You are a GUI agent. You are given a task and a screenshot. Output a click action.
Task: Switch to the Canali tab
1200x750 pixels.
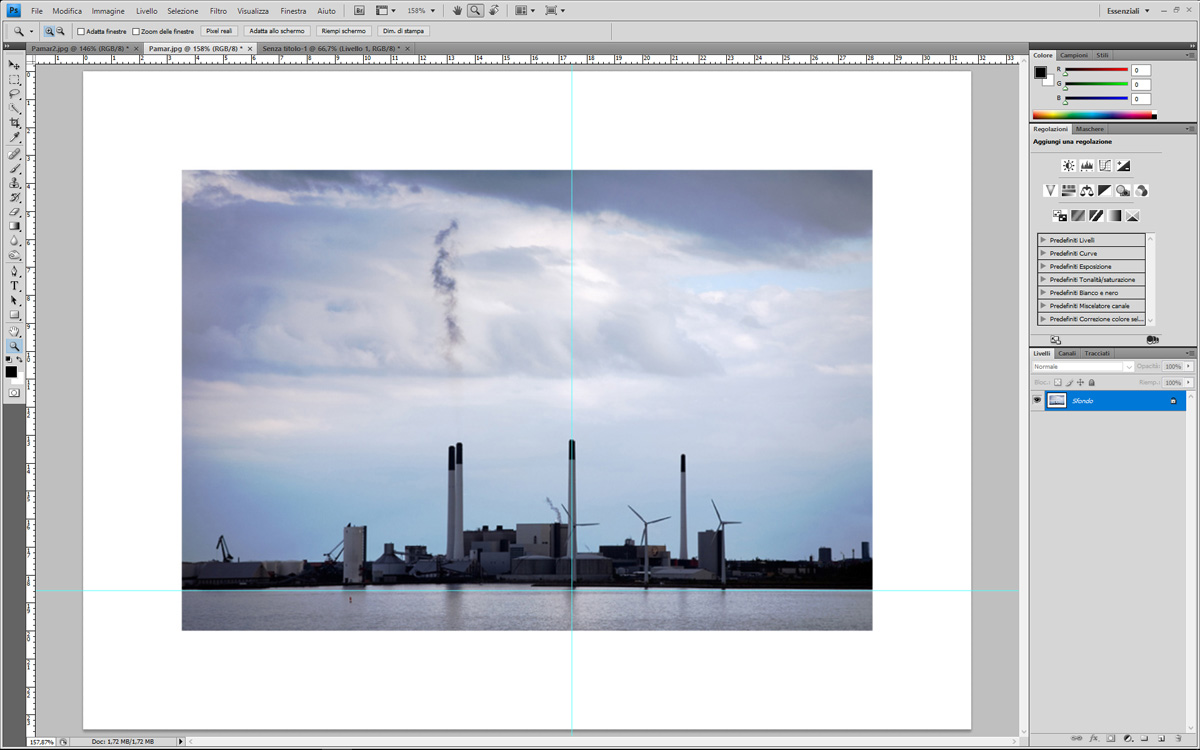coord(1067,353)
